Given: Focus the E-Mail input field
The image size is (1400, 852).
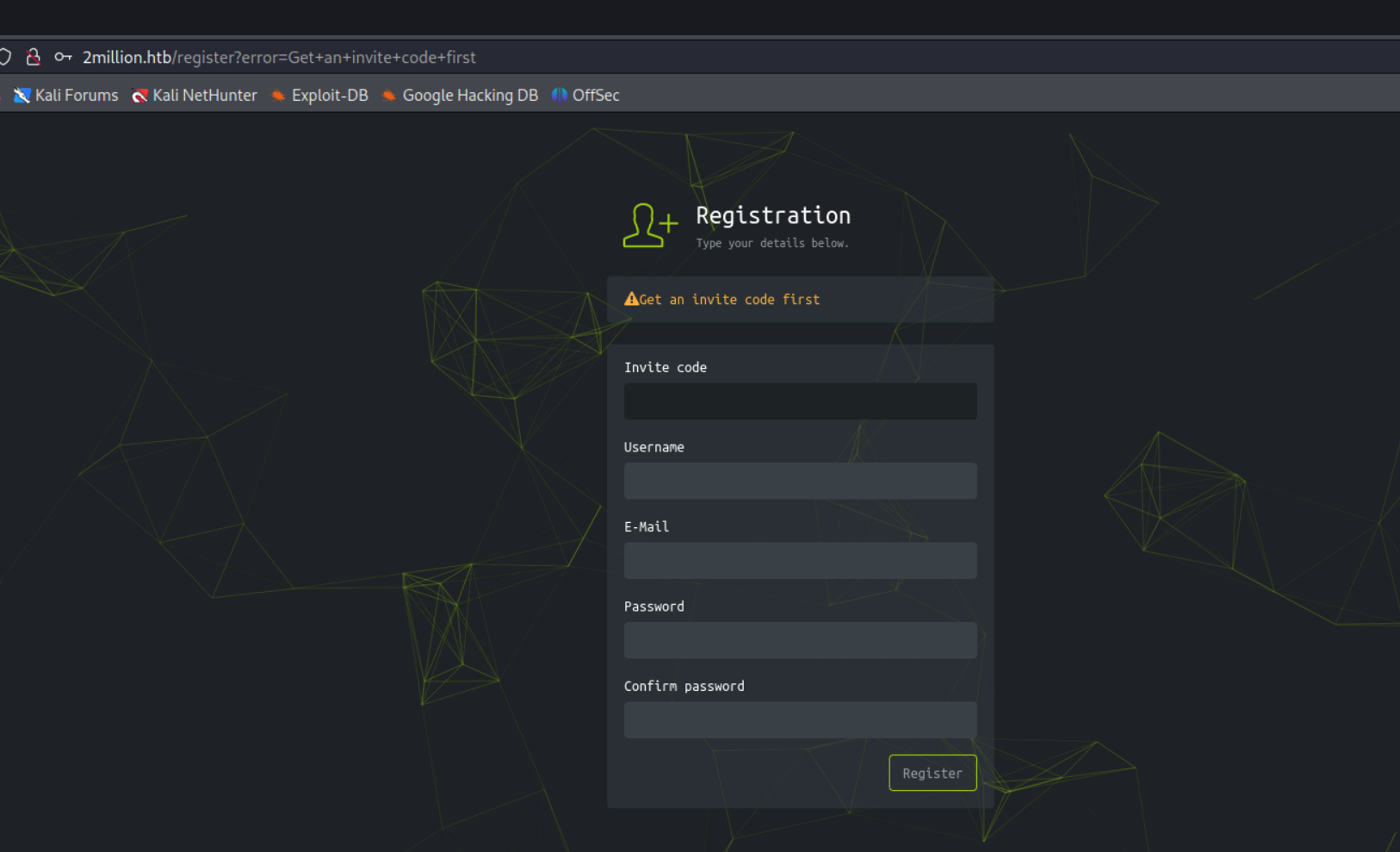Looking at the screenshot, I should point(801,561).
